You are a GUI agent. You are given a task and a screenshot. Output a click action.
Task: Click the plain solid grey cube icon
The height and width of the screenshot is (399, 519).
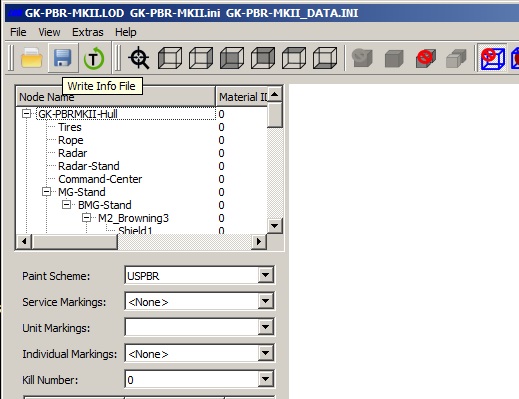click(x=394, y=59)
